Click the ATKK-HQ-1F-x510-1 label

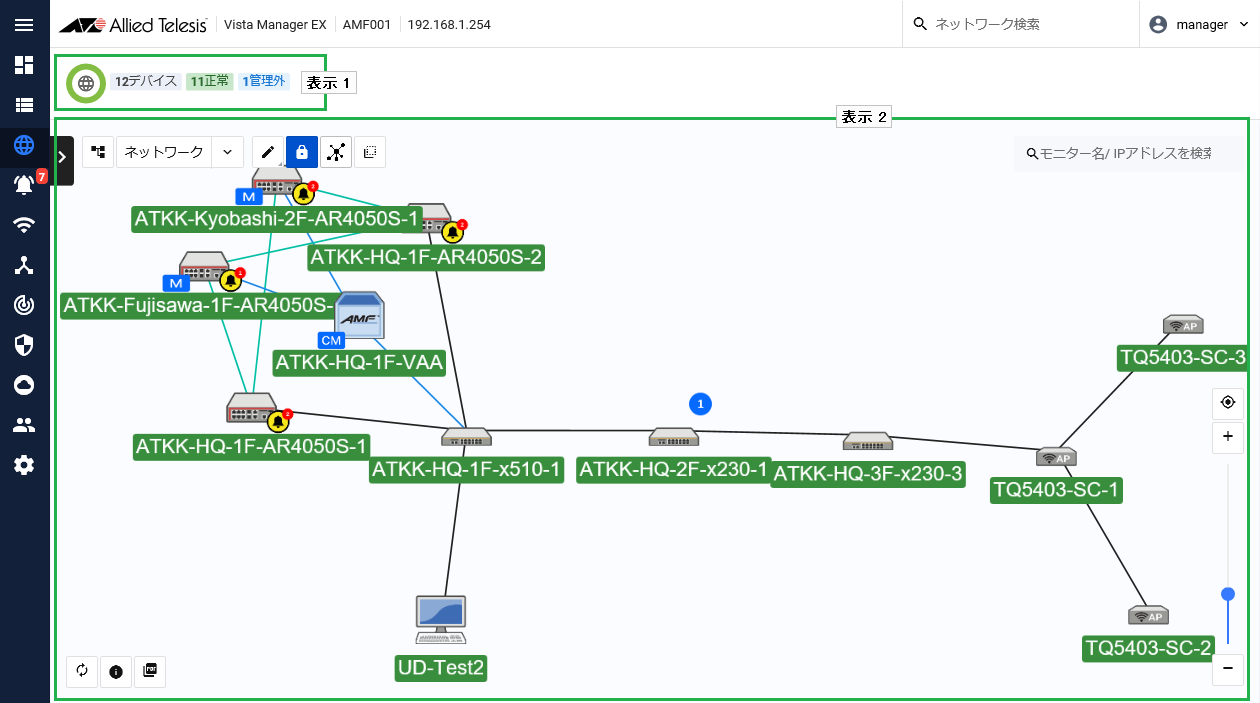pyautogui.click(x=467, y=470)
